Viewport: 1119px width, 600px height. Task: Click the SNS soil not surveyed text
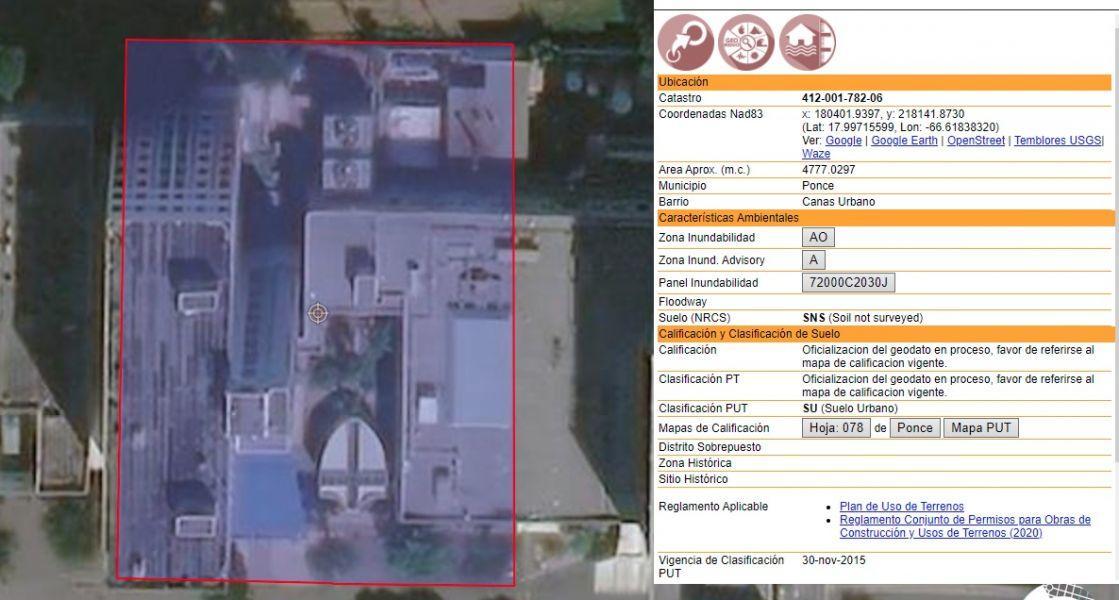point(863,317)
